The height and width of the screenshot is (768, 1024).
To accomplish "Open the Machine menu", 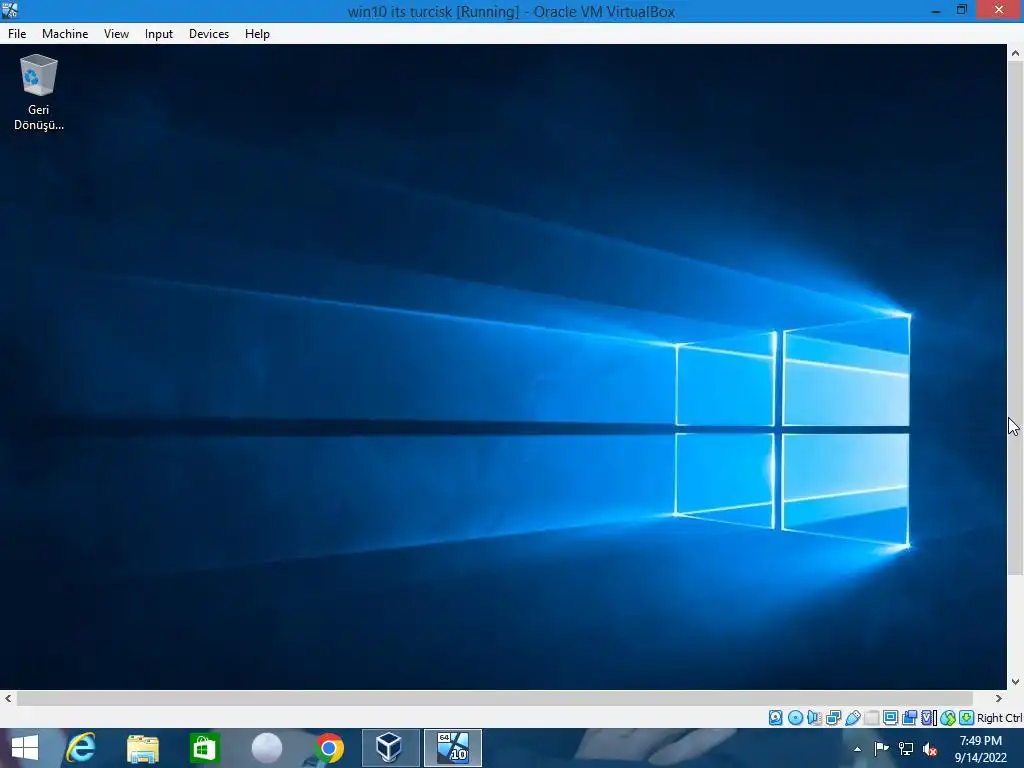I will pyautogui.click(x=65, y=34).
